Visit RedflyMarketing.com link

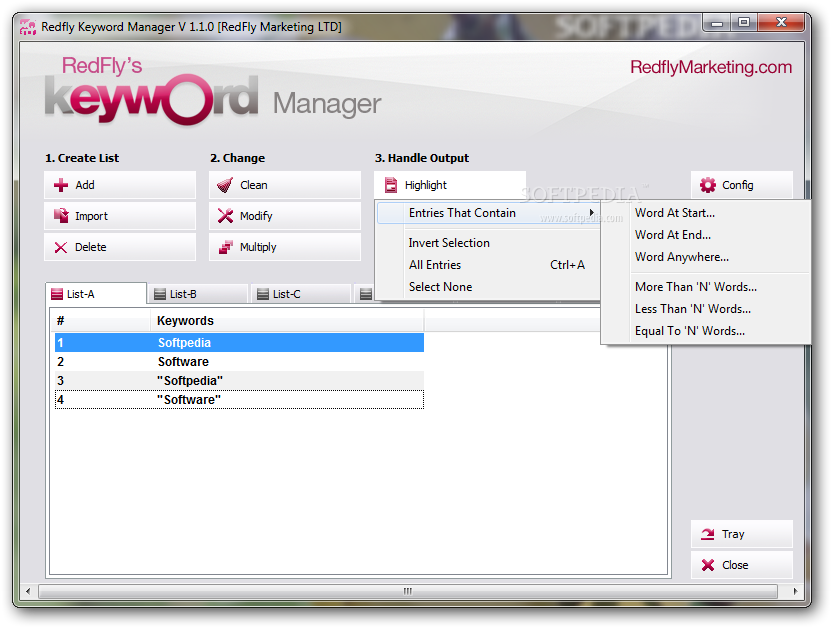click(x=711, y=67)
